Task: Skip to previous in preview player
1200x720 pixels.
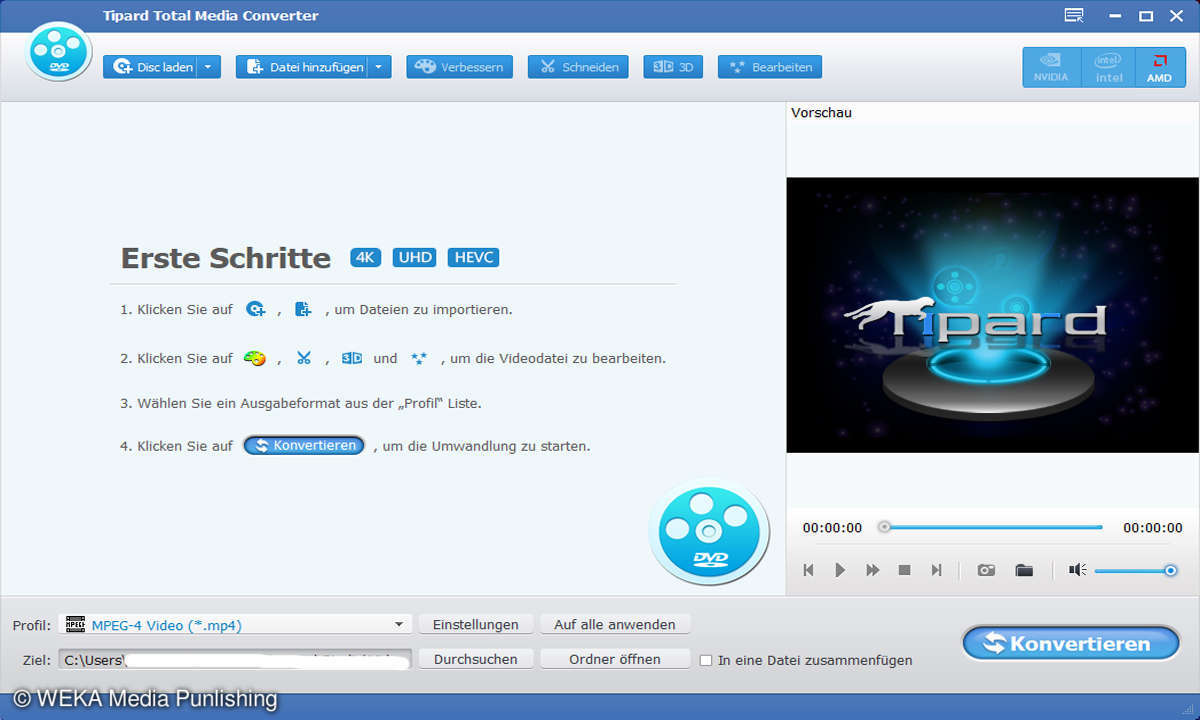Action: [808, 570]
